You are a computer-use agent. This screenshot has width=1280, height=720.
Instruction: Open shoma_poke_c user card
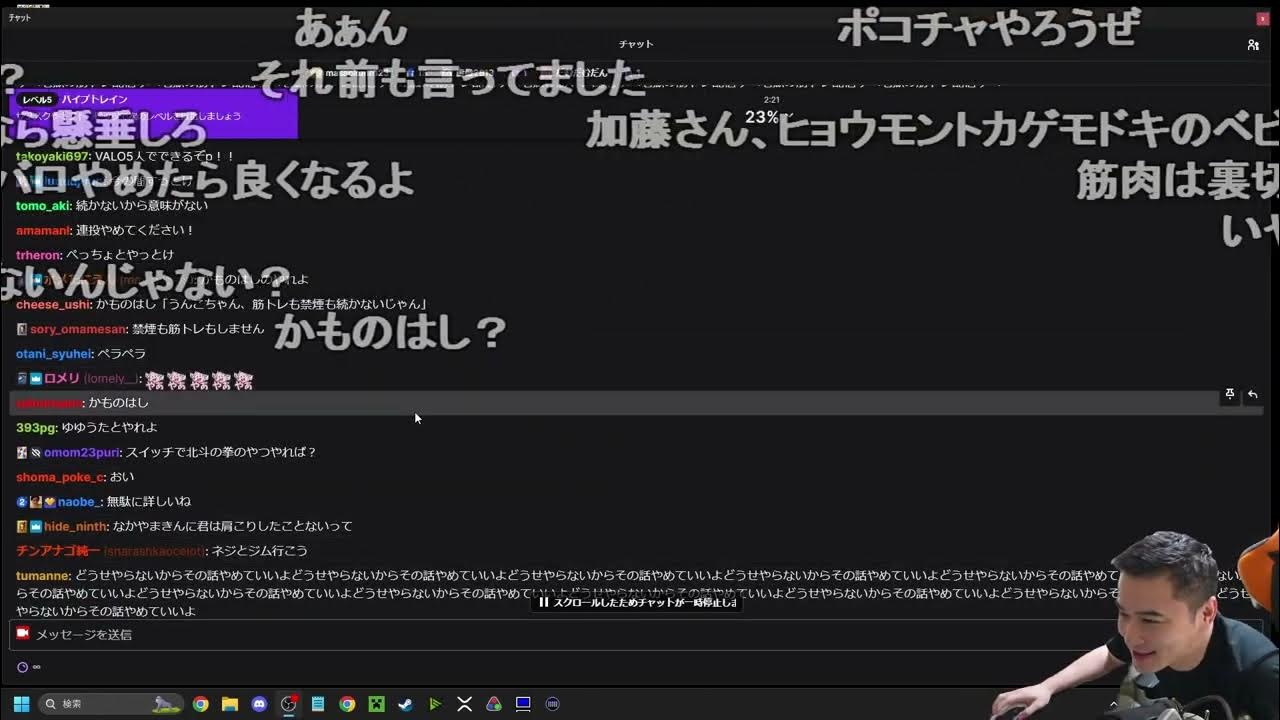[x=60, y=477]
